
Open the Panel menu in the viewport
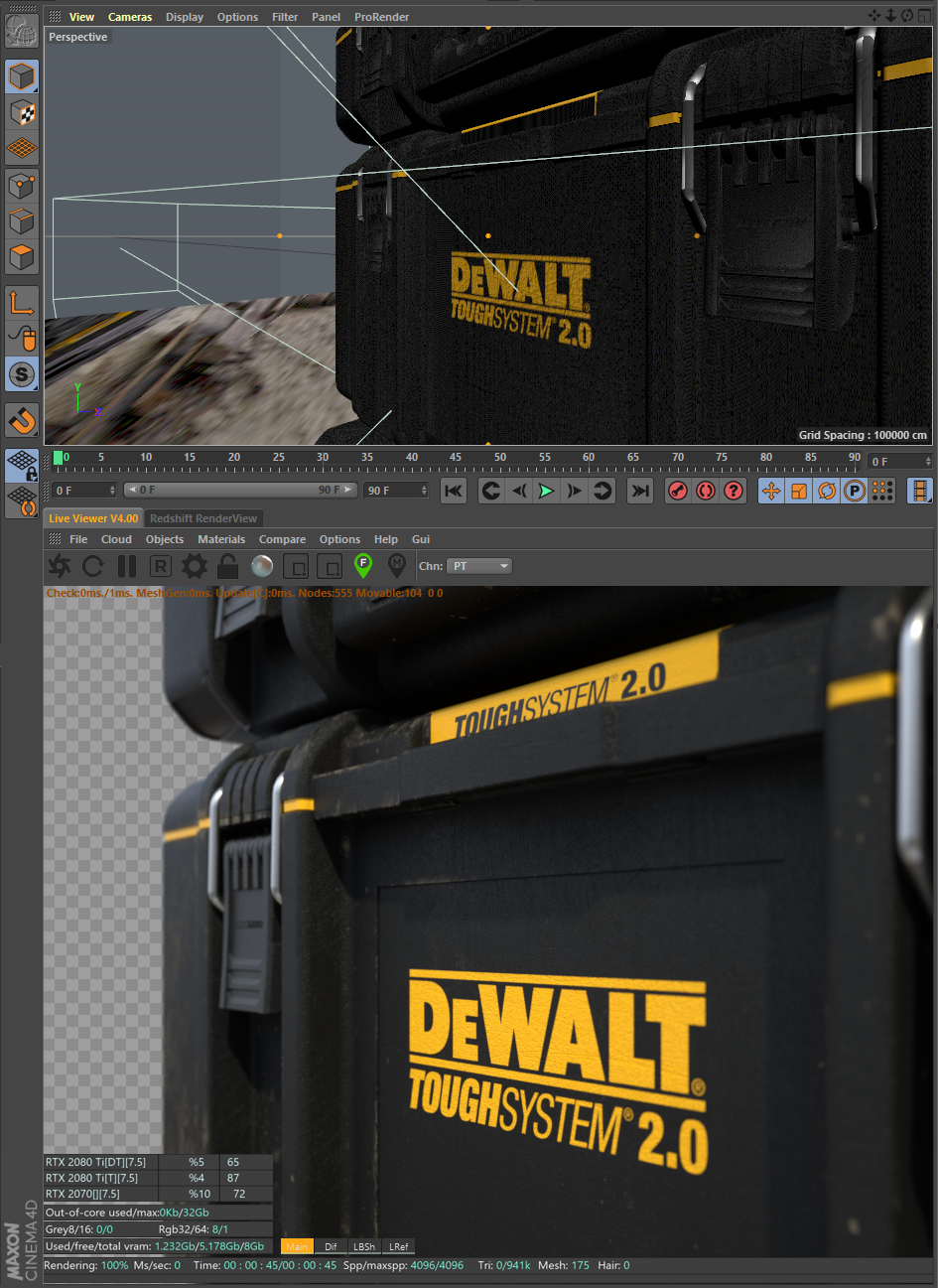tap(326, 17)
